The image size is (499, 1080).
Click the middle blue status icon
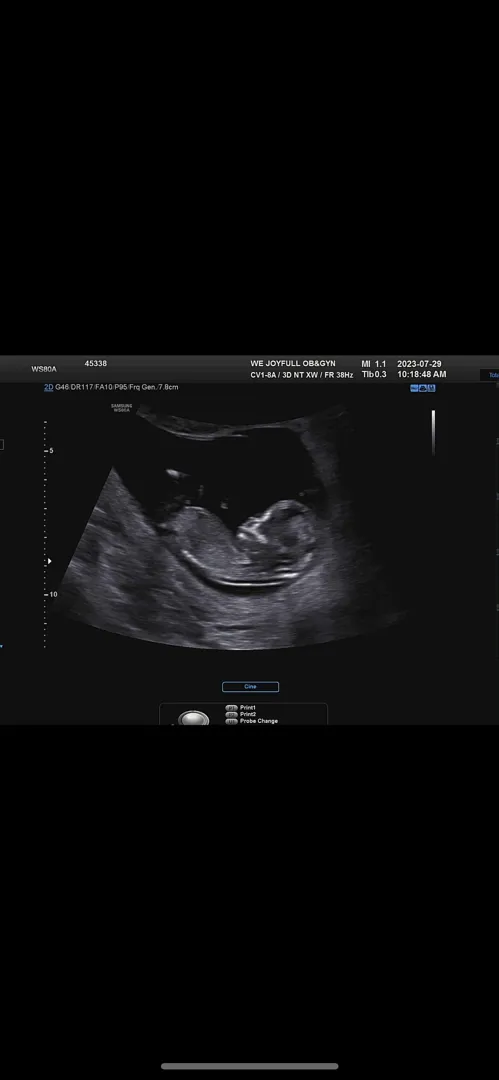click(x=422, y=388)
